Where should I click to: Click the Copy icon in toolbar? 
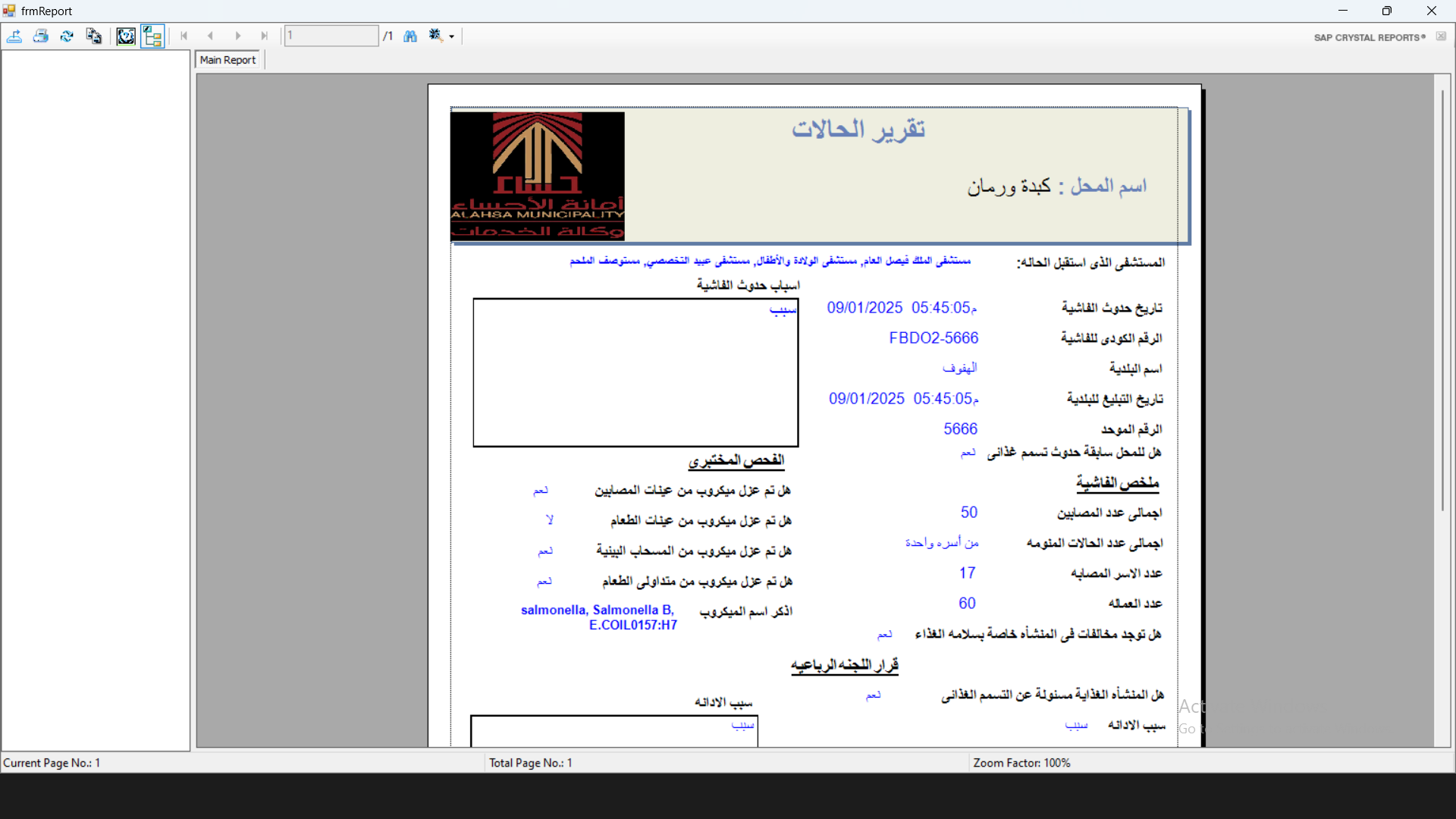point(94,36)
